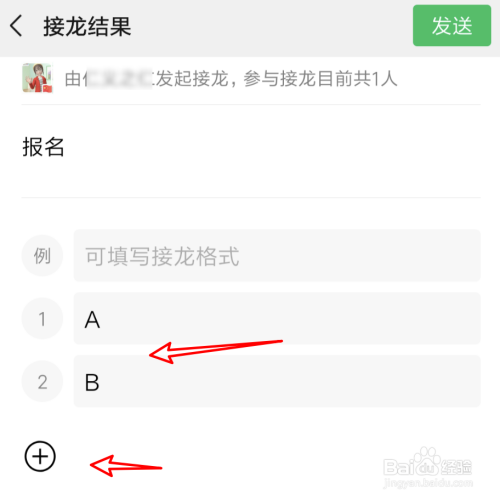Click the Bai text of Baidu logo
Image resolution: width=500 pixels, height=500 pixels.
pos(397,467)
